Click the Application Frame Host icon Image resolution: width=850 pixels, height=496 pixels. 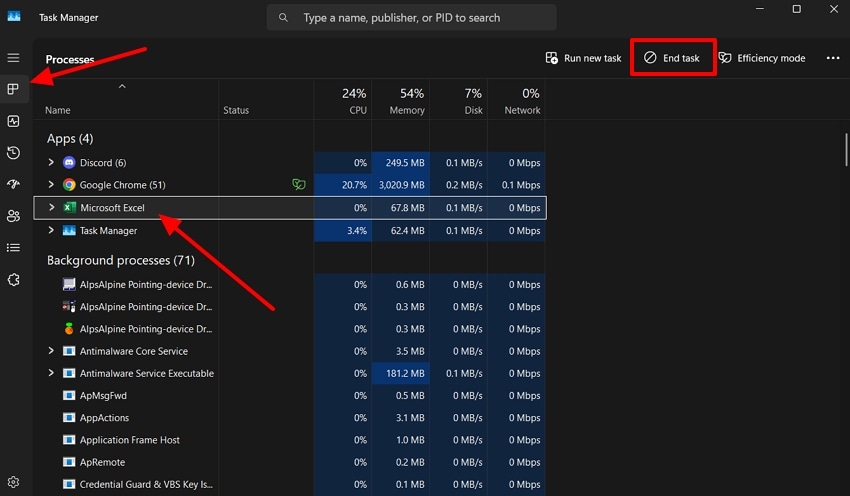coord(69,440)
